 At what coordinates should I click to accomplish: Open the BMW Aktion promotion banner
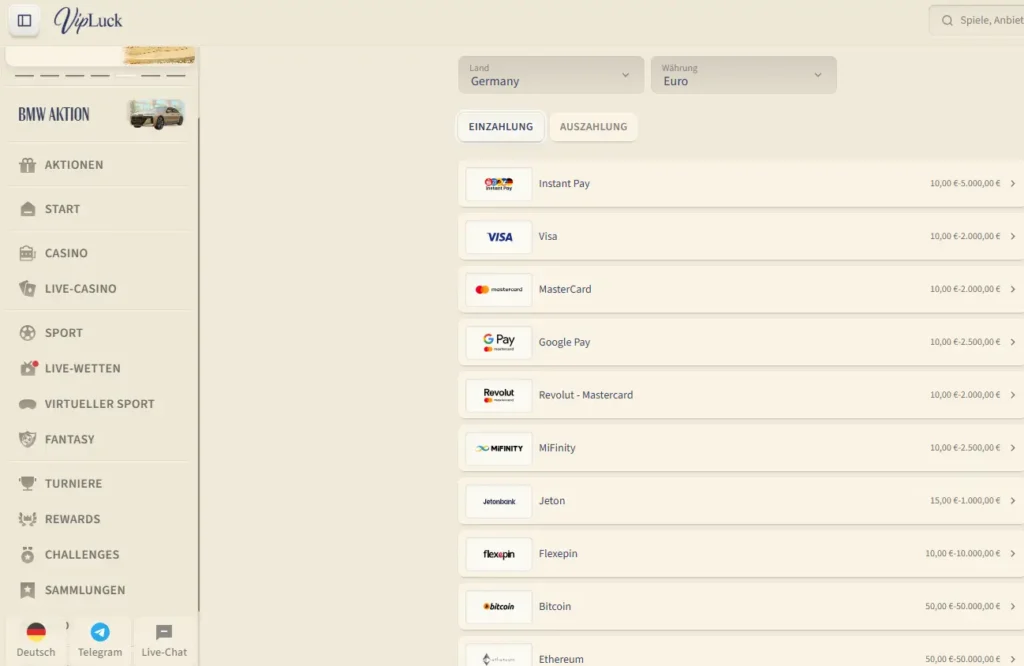click(99, 114)
